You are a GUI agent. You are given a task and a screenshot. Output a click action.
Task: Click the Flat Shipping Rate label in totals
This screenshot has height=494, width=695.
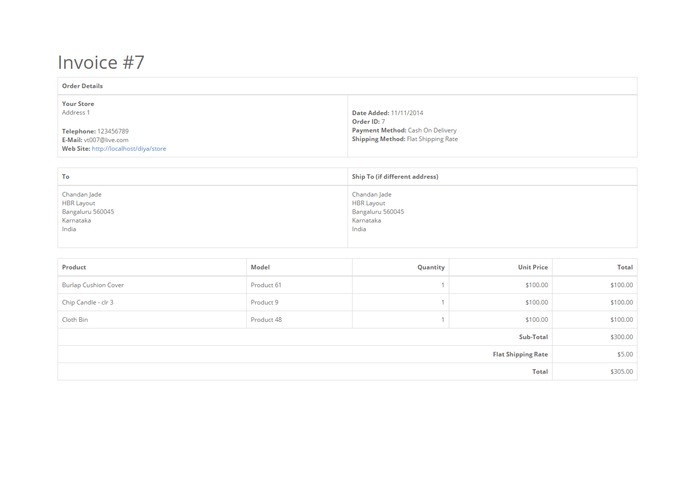[520, 354]
